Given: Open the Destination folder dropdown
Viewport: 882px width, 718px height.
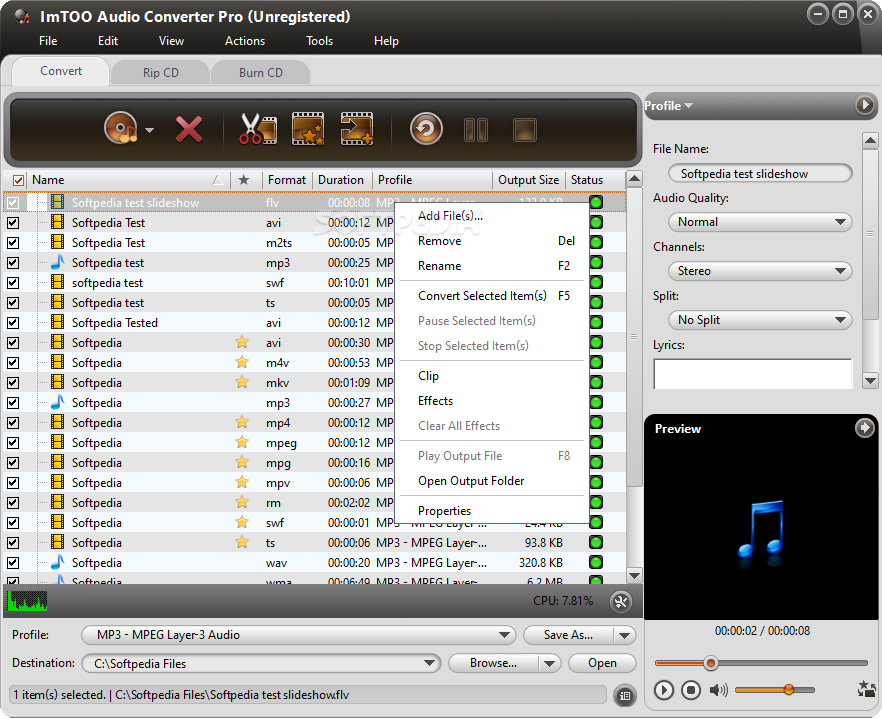Looking at the screenshot, I should point(262,663).
